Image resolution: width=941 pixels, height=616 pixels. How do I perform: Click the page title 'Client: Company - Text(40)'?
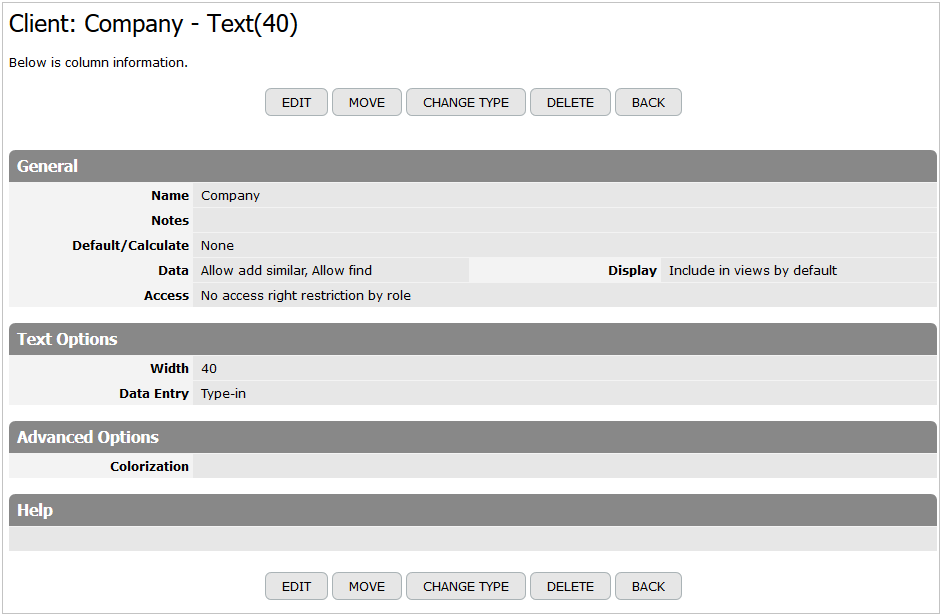(153, 24)
